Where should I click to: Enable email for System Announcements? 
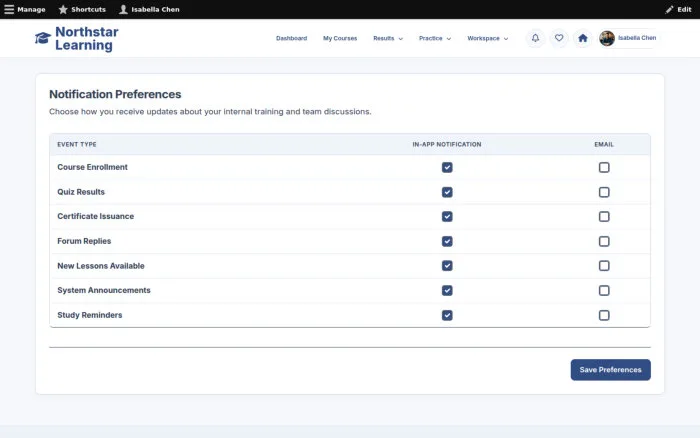[604, 290]
